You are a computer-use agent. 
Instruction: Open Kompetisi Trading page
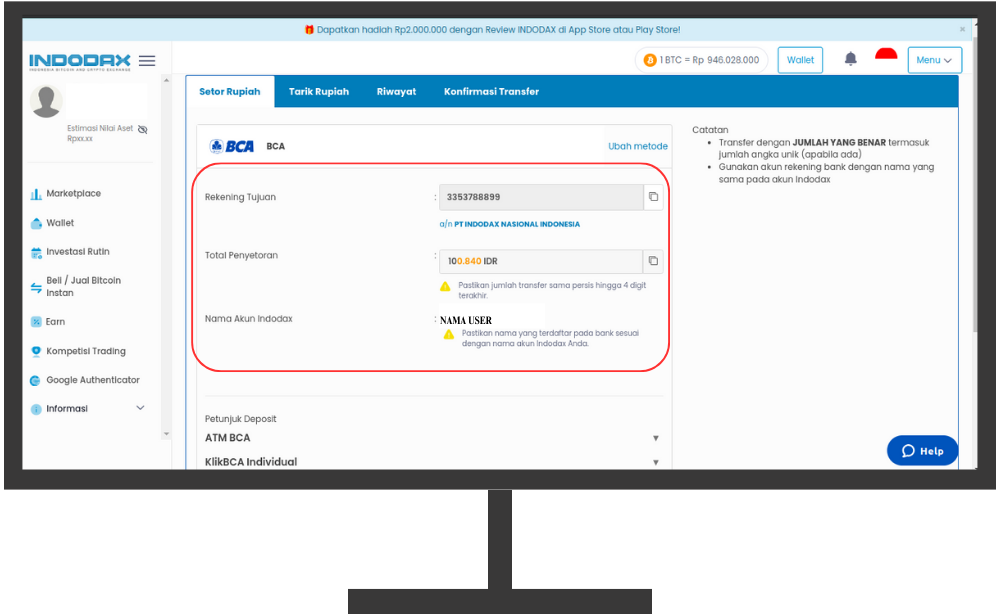point(86,351)
